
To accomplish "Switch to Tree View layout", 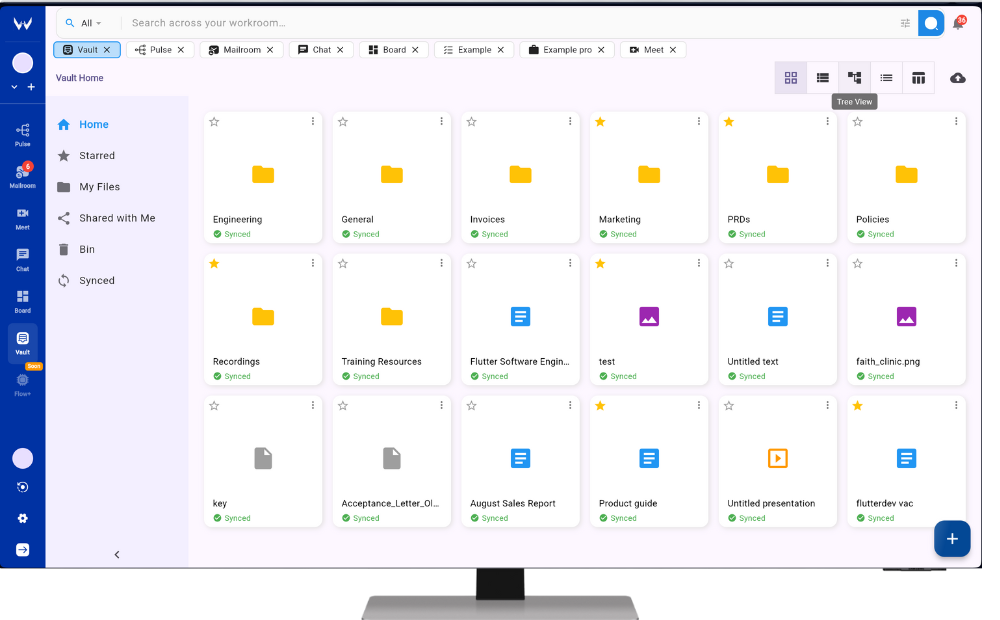I will point(854,78).
